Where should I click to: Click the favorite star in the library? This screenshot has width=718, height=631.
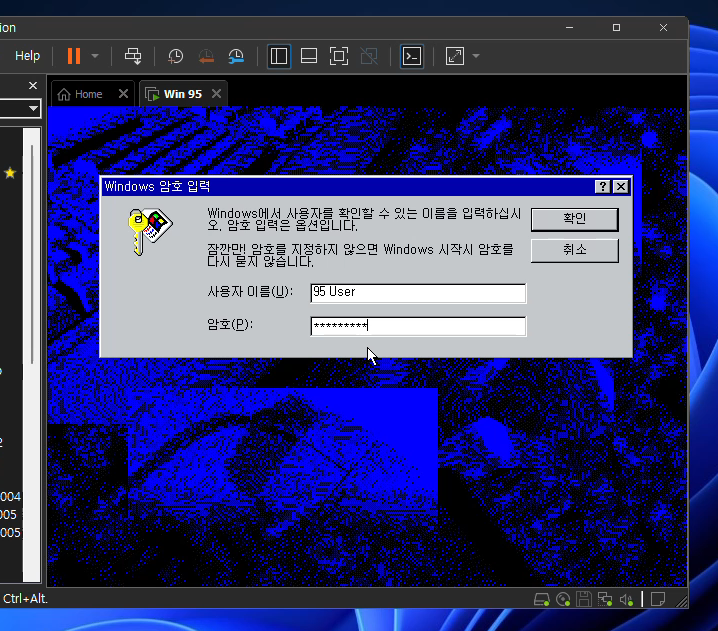pos(10,173)
